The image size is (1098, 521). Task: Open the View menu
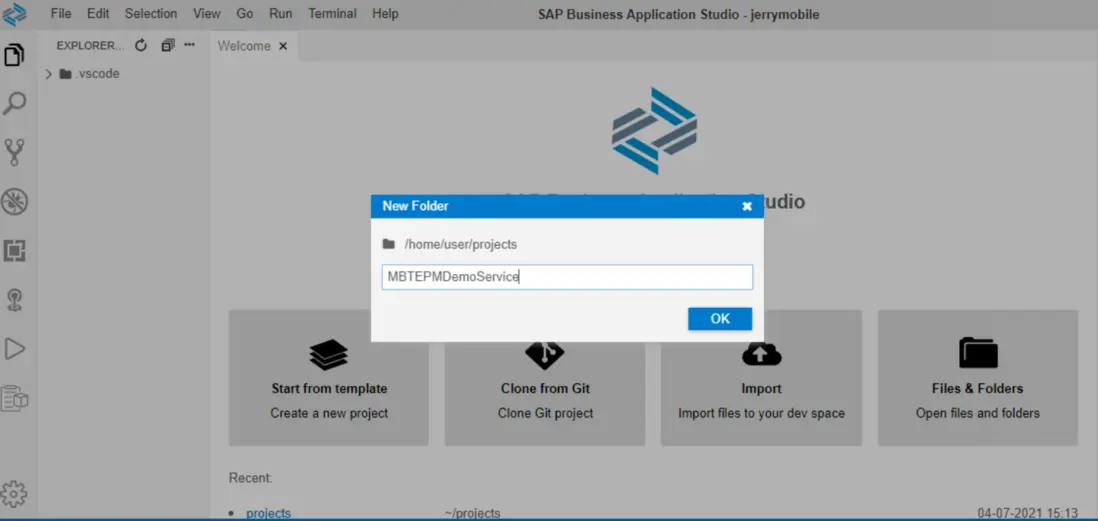pyautogui.click(x=207, y=13)
